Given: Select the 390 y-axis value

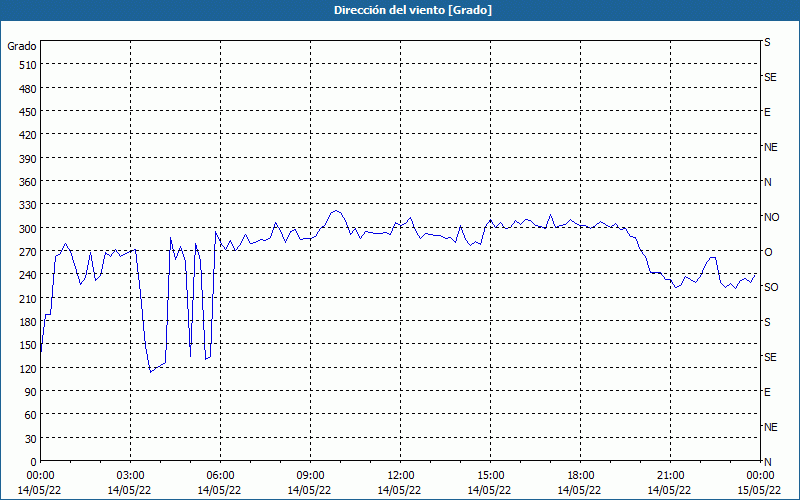Looking at the screenshot, I should click(29, 159).
